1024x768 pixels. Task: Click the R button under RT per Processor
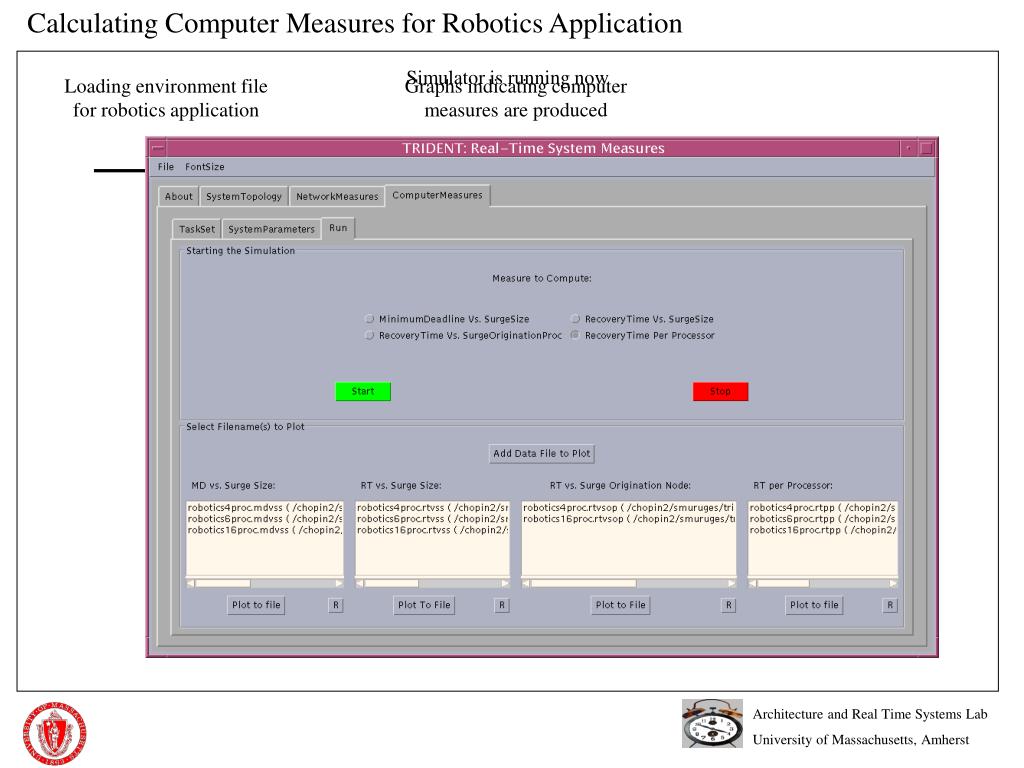pyautogui.click(x=889, y=605)
